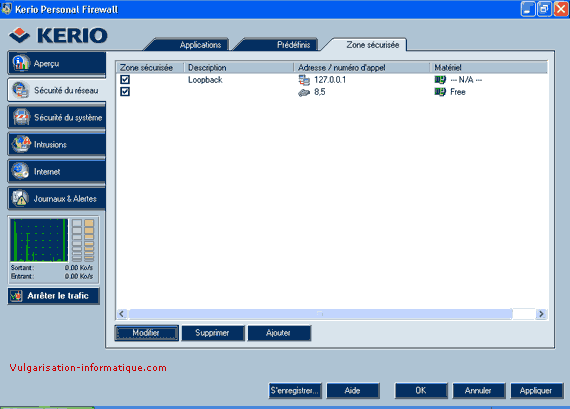
Task: Click the Kerio title bar application icon
Action: pos(7,9)
